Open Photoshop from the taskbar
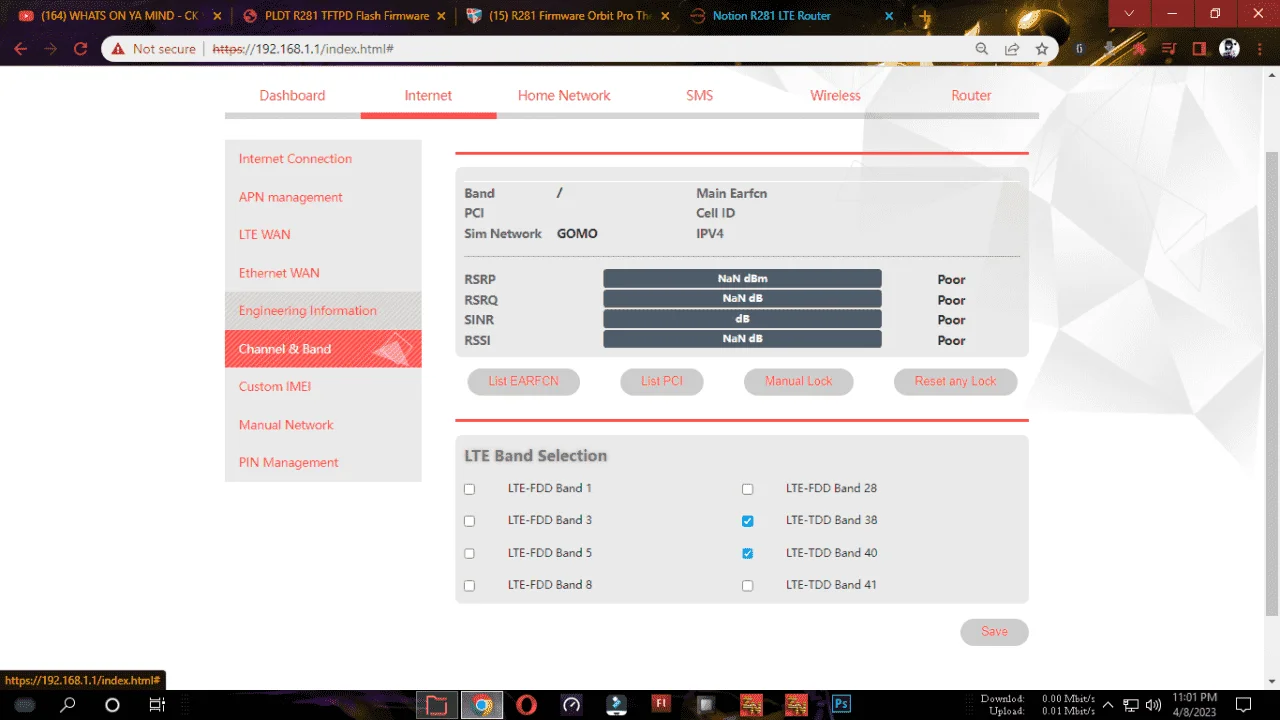This screenshot has width=1280, height=720. [x=841, y=704]
